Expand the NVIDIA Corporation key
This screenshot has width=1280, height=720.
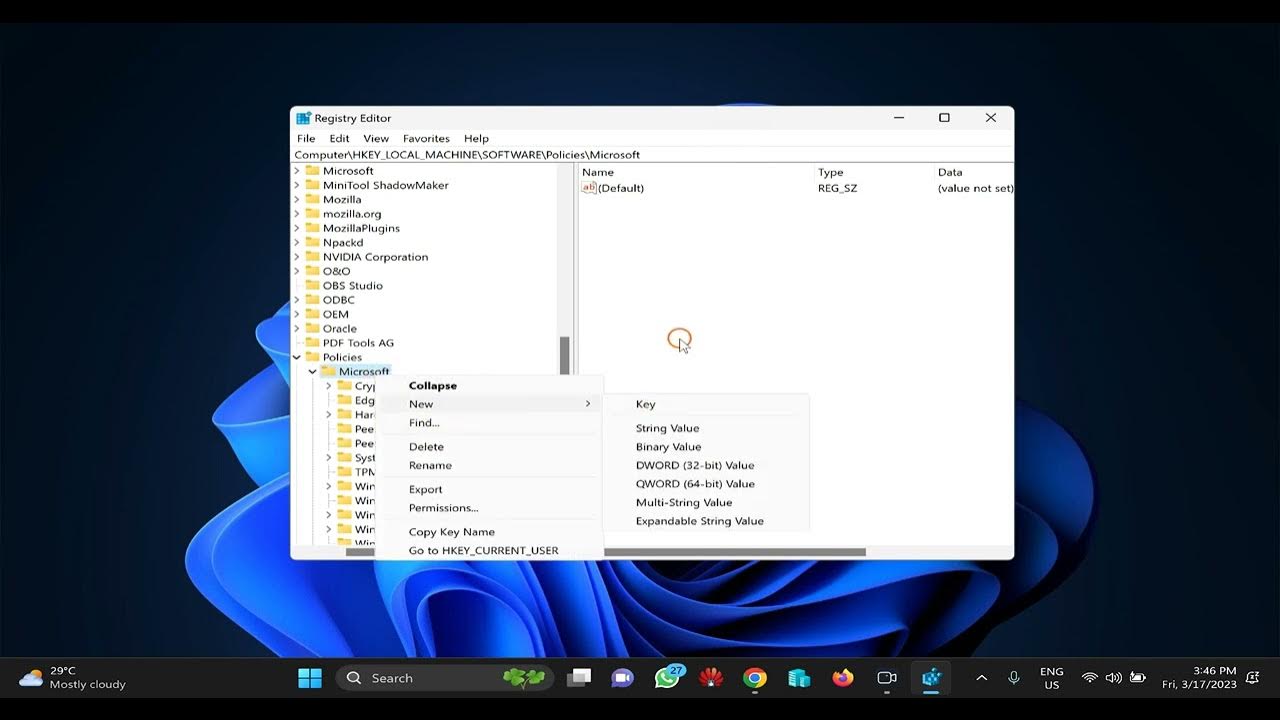pyautogui.click(x=297, y=257)
